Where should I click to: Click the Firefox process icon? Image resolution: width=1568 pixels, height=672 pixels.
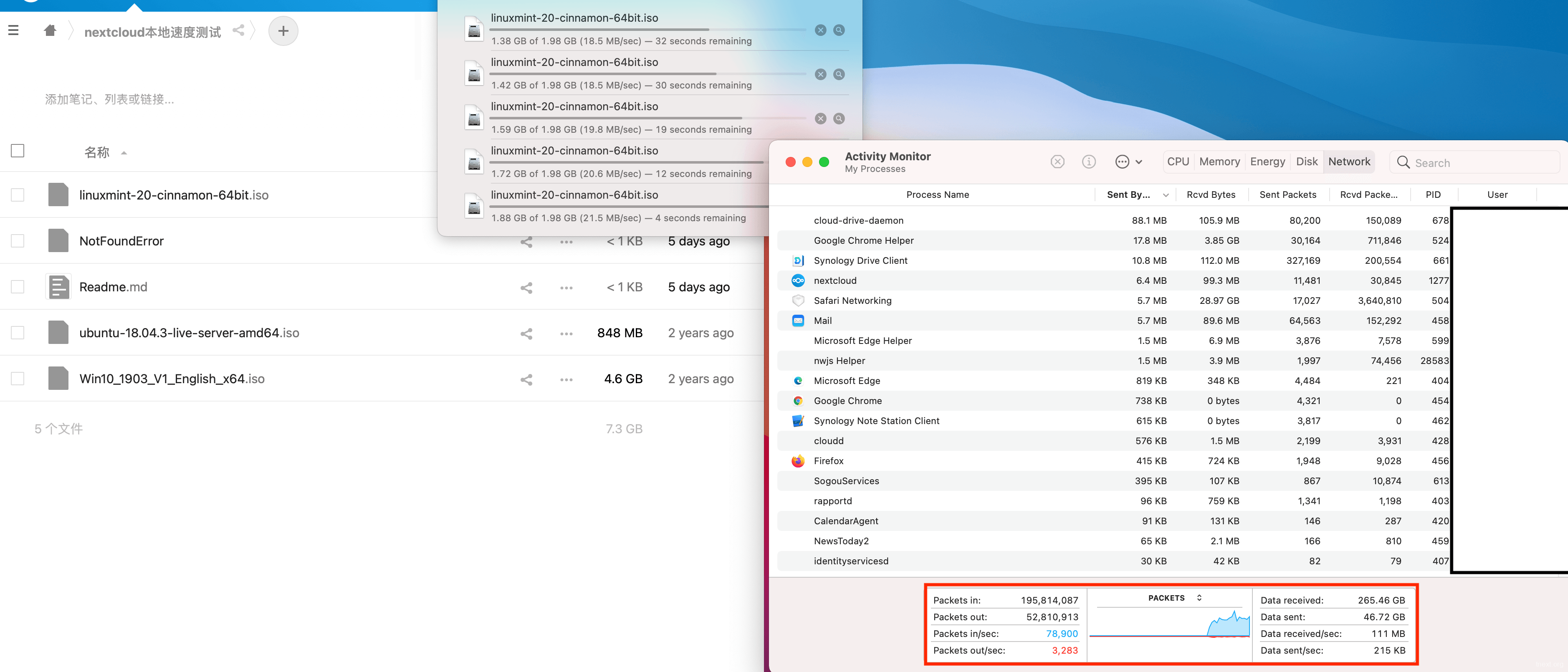point(797,461)
